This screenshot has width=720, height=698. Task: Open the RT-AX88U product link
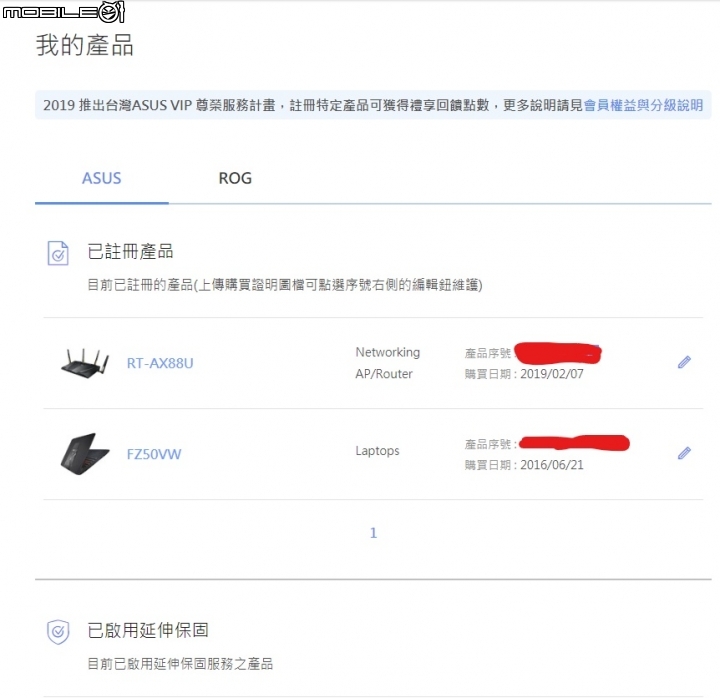[x=160, y=363]
